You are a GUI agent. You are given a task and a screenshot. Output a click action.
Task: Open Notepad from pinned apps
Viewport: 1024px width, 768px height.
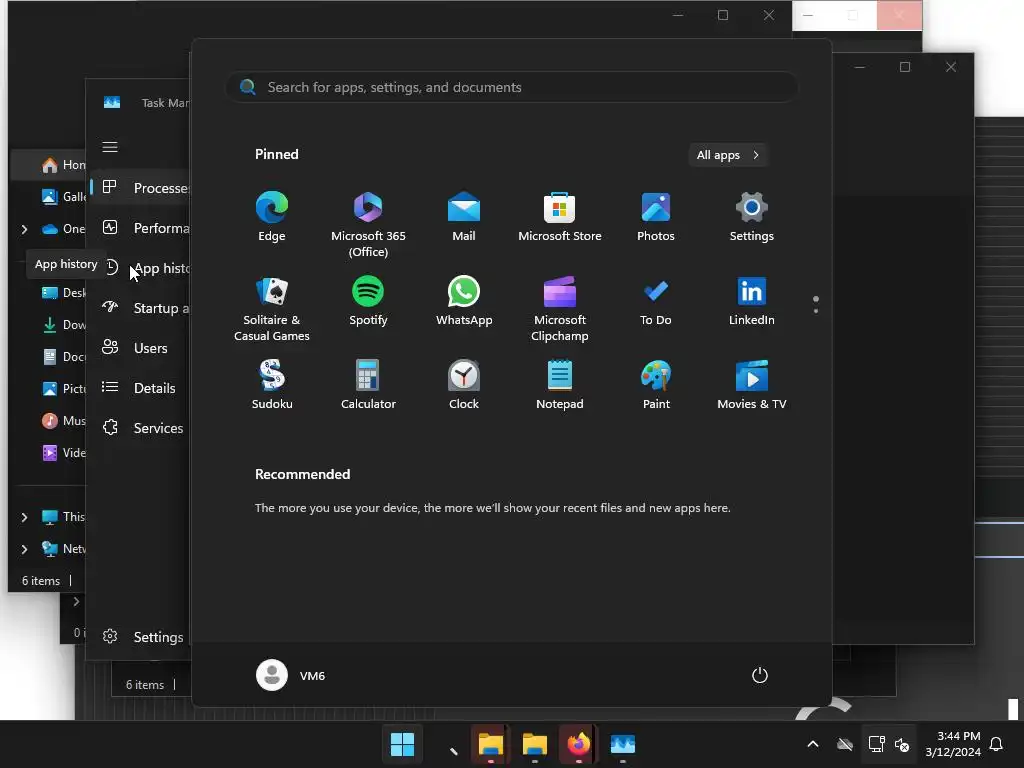click(x=560, y=385)
